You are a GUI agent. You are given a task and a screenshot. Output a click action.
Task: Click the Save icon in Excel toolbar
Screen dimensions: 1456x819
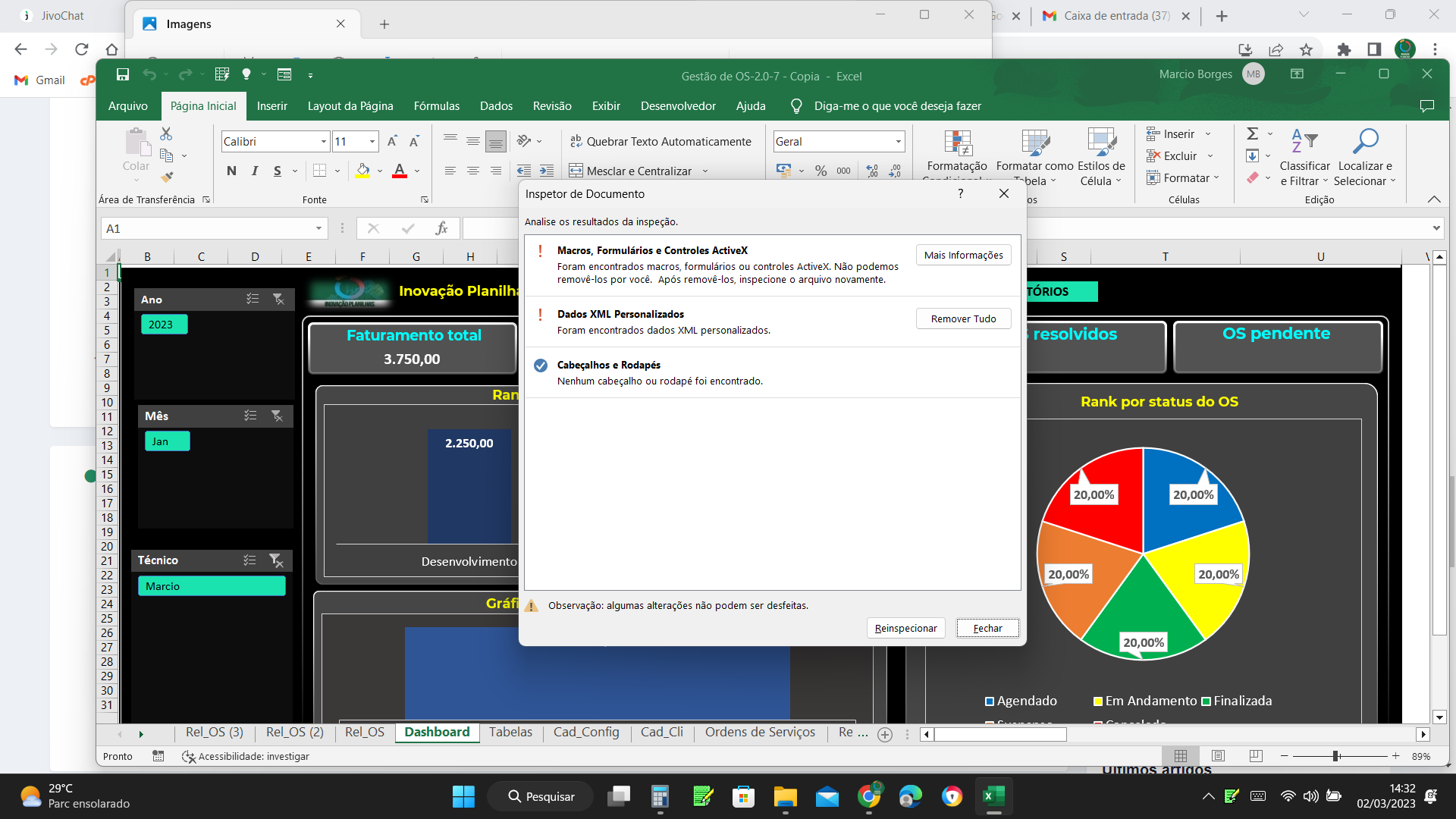coord(123,74)
